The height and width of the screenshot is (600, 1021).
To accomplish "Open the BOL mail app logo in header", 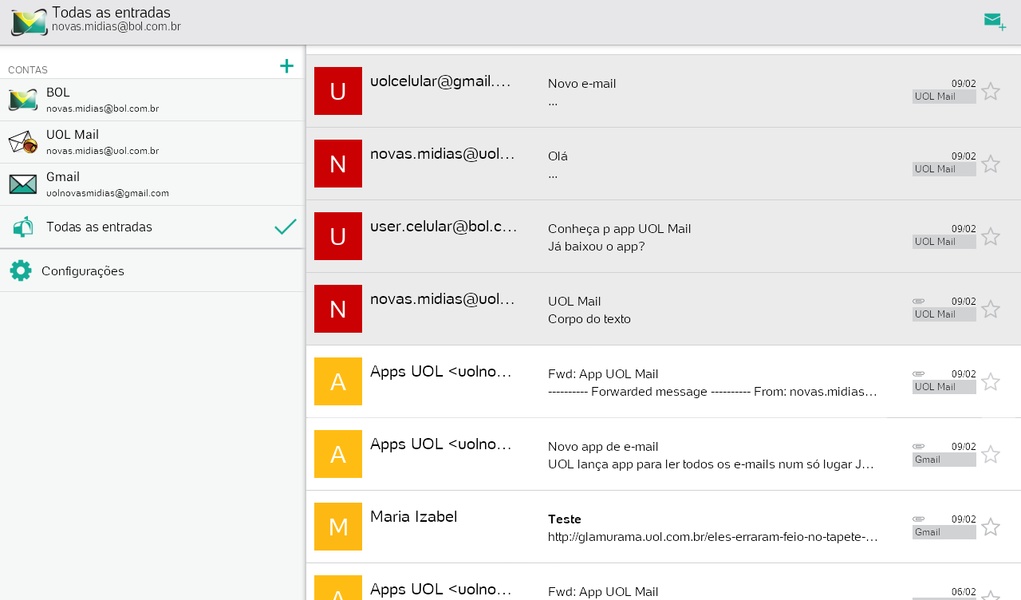I will 29,21.
